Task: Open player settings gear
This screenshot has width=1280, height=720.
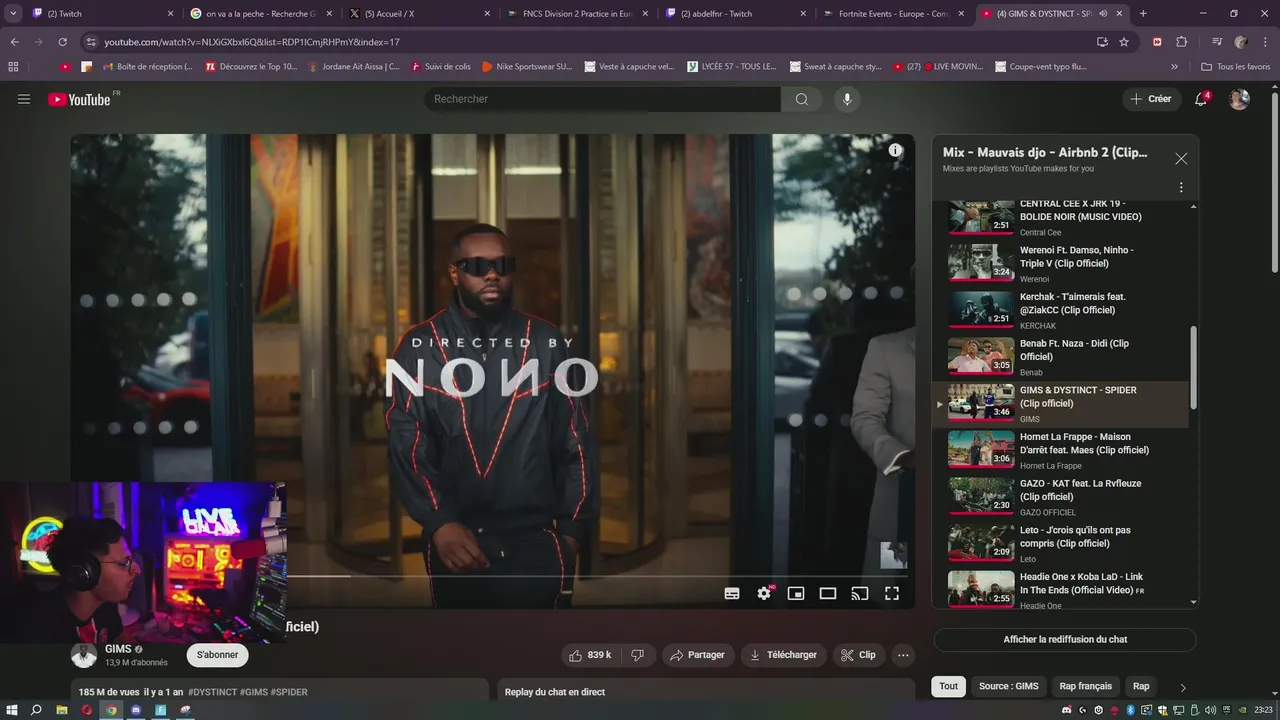Action: point(764,593)
